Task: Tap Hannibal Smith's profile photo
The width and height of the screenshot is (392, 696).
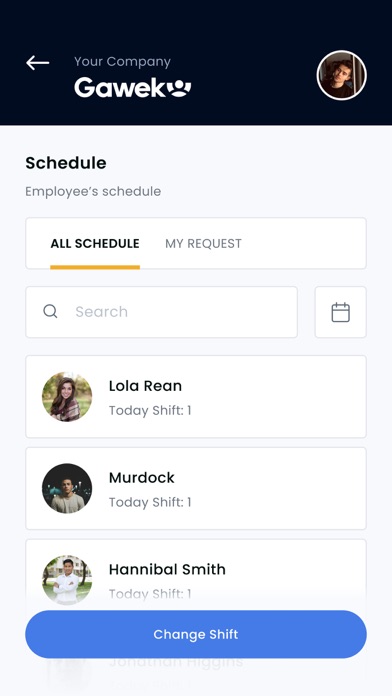Action: coord(67,580)
